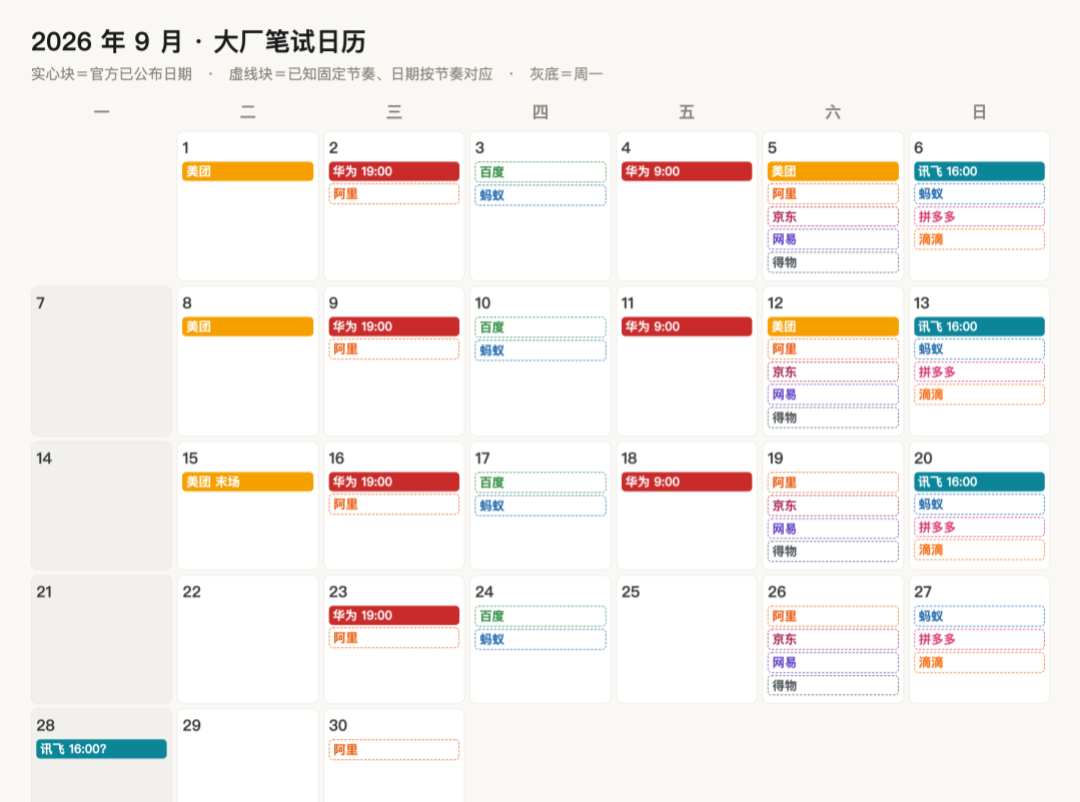Click the 滴滴 block on September 20
This screenshot has height=802, width=1080.
tap(979, 549)
